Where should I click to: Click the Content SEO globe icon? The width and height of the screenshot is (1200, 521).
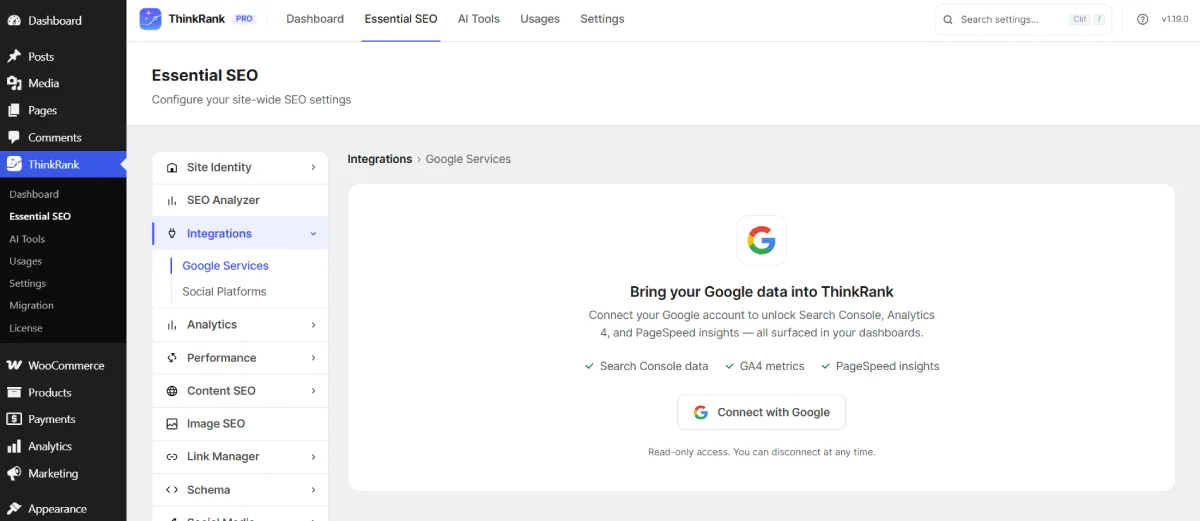[x=172, y=390]
